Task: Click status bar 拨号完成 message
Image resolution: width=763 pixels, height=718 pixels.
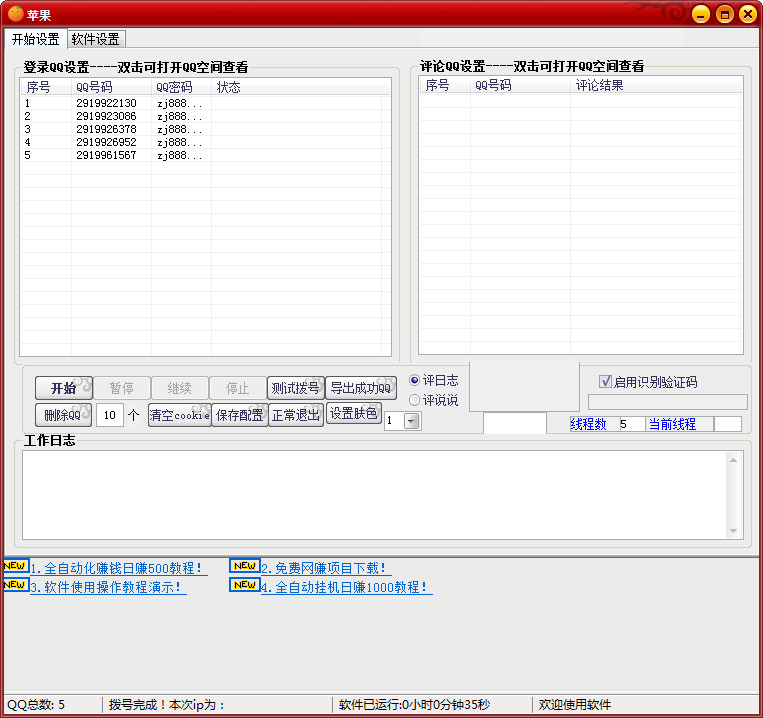Action: pyautogui.click(x=167, y=704)
